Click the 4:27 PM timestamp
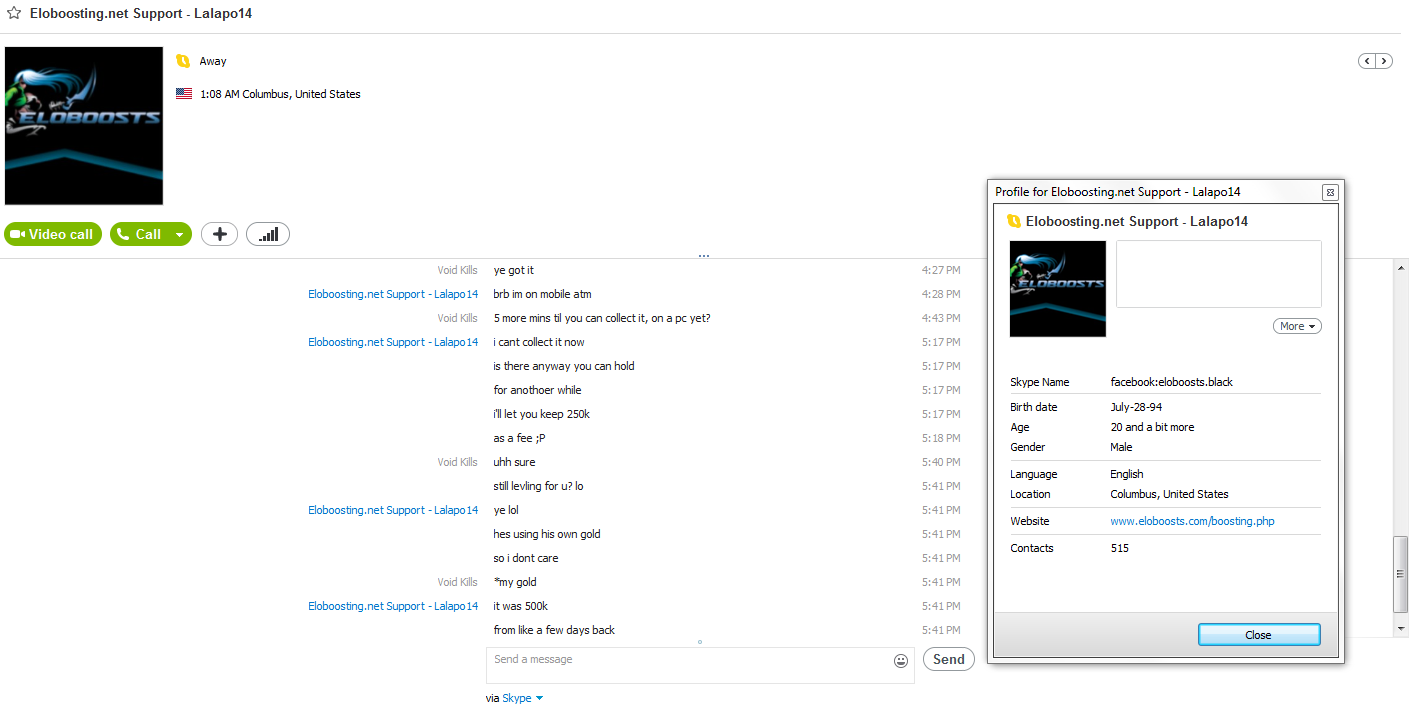This screenshot has height=707, width=1409. (941, 270)
